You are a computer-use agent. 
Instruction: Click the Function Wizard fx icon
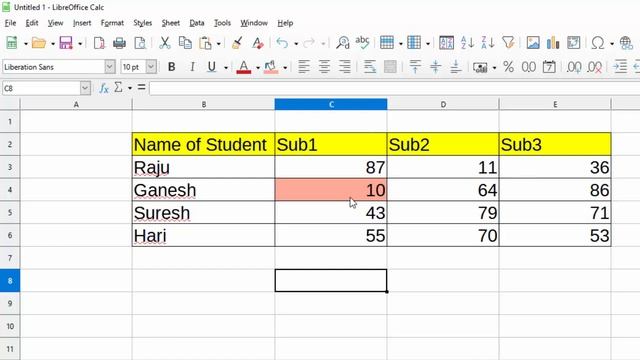(104, 88)
